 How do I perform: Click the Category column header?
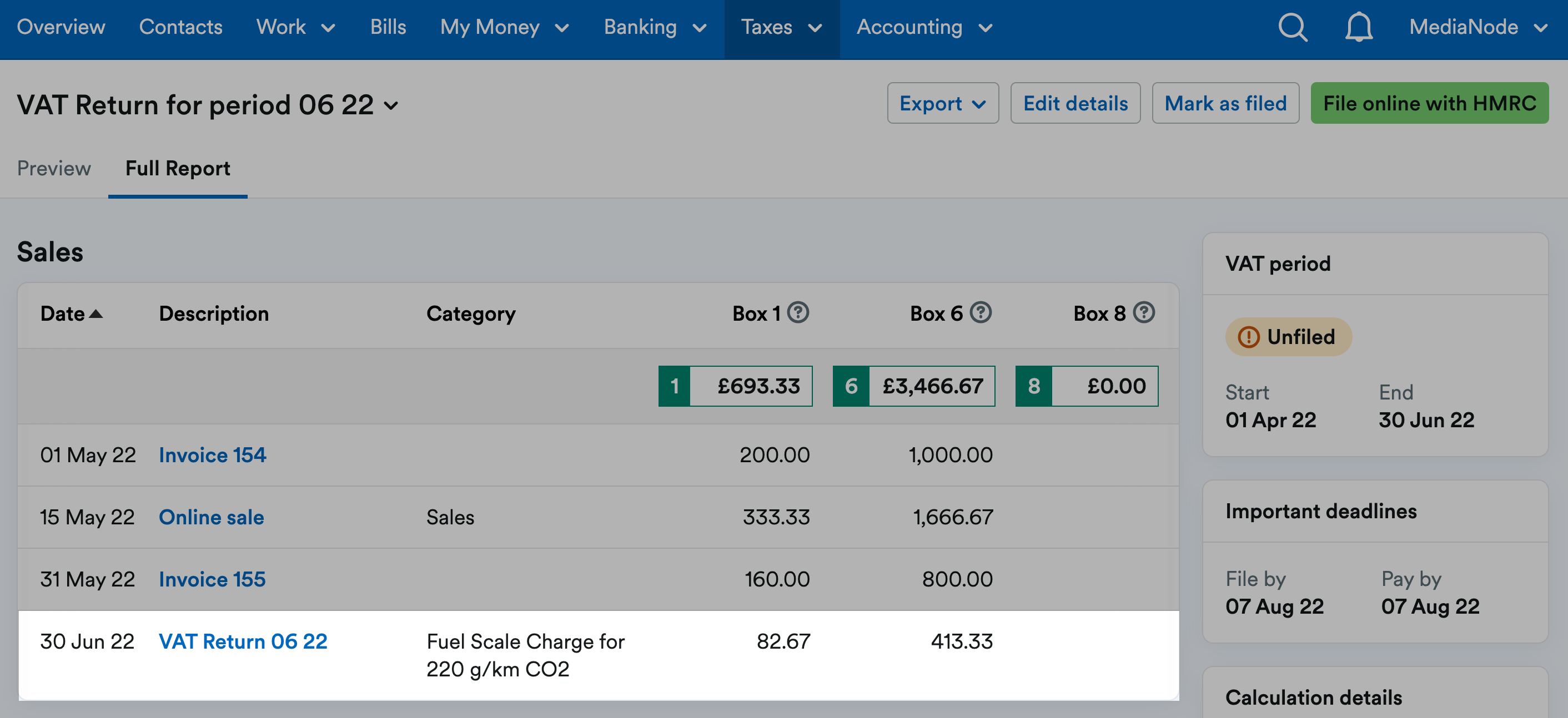pos(470,314)
